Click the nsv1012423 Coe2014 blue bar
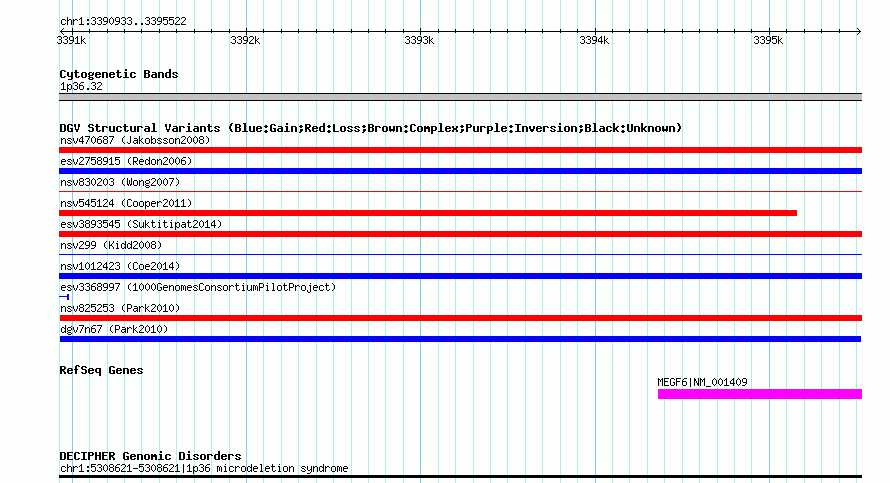The image size is (890, 483). [460, 276]
